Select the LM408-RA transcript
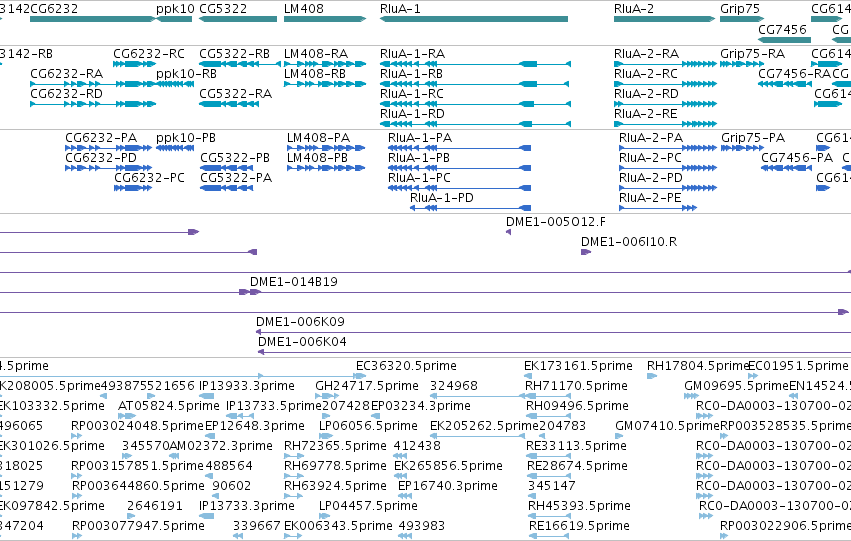The image size is (851, 541). pyautogui.click(x=325, y=64)
